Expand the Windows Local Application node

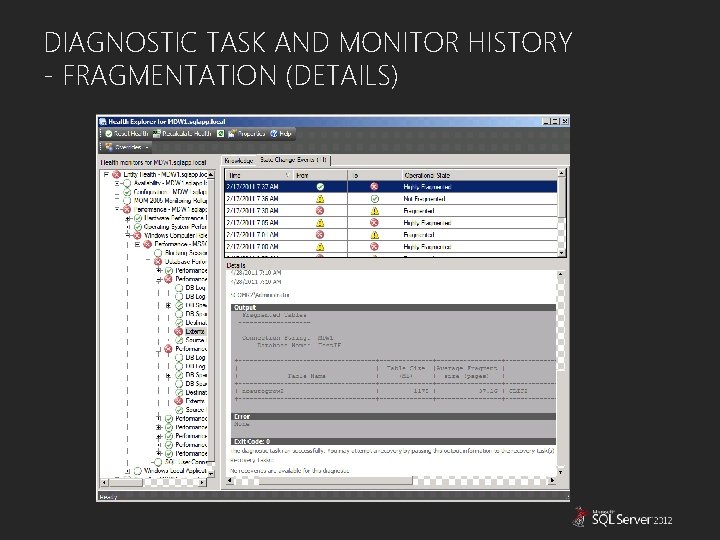click(128, 471)
